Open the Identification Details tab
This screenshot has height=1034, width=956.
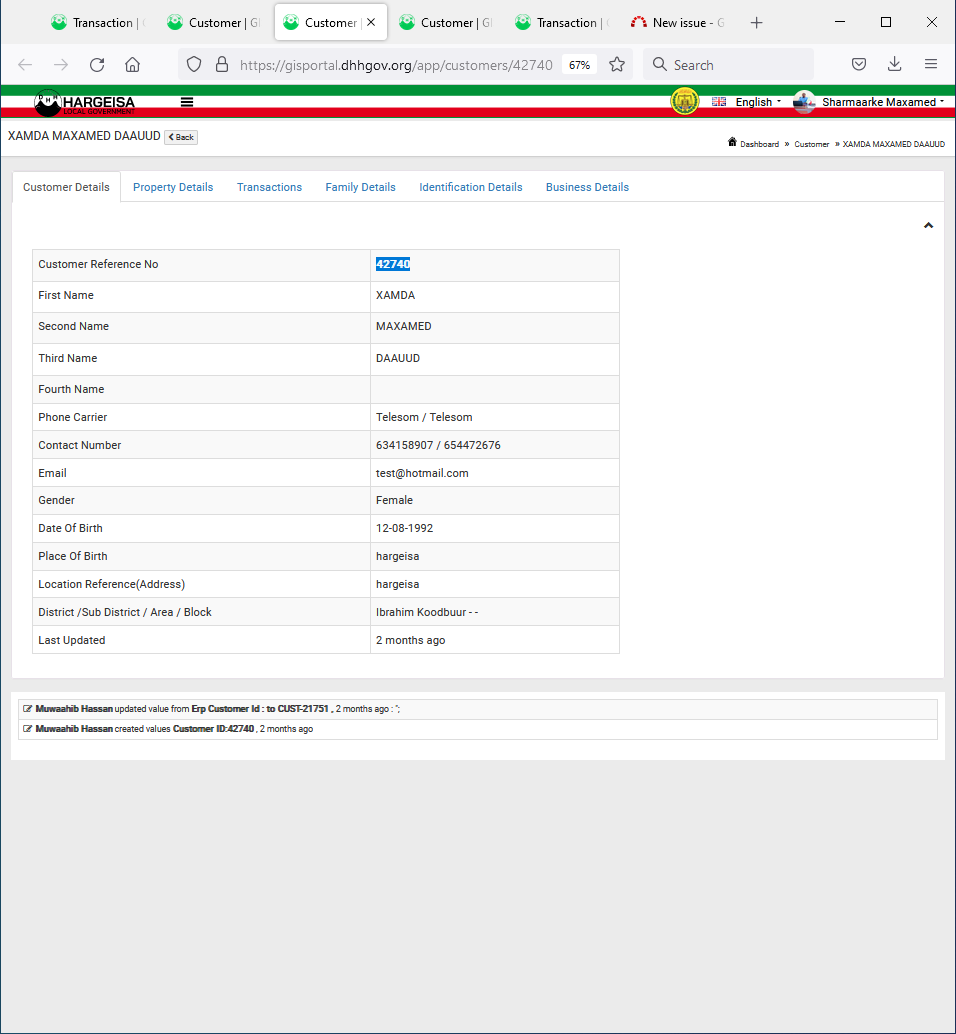[471, 187]
